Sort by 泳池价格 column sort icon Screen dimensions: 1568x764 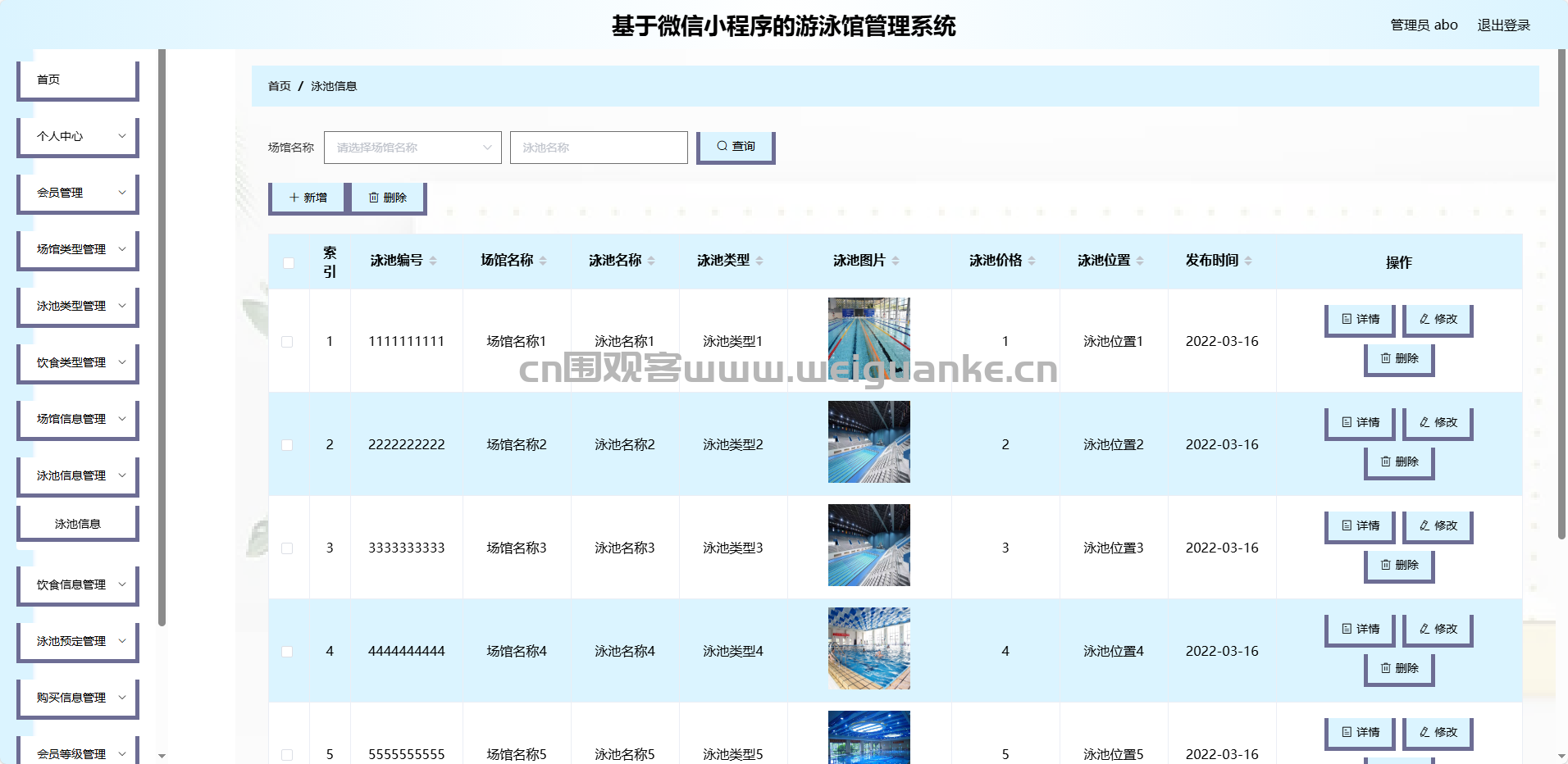[x=1032, y=261]
